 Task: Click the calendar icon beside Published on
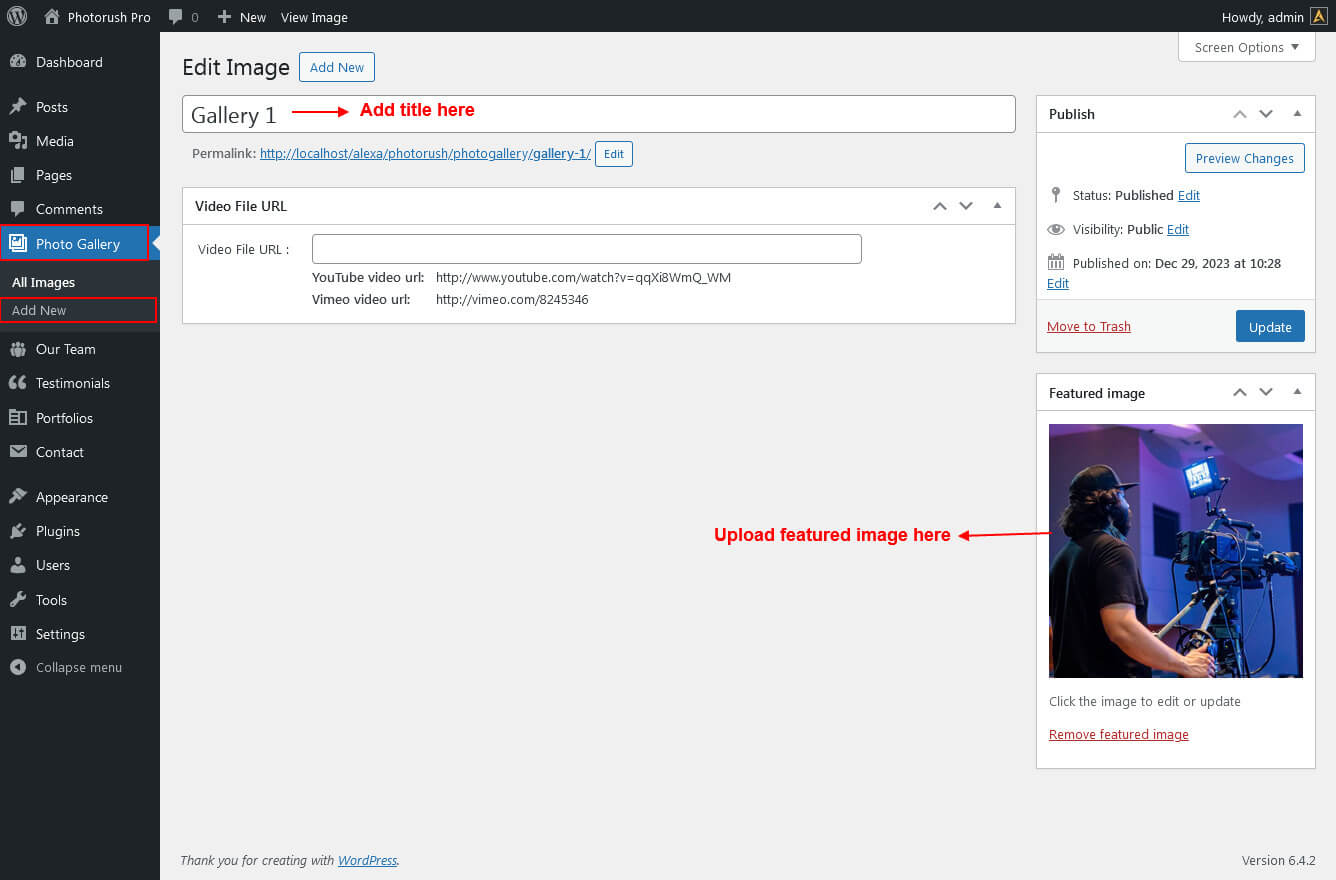click(x=1056, y=263)
